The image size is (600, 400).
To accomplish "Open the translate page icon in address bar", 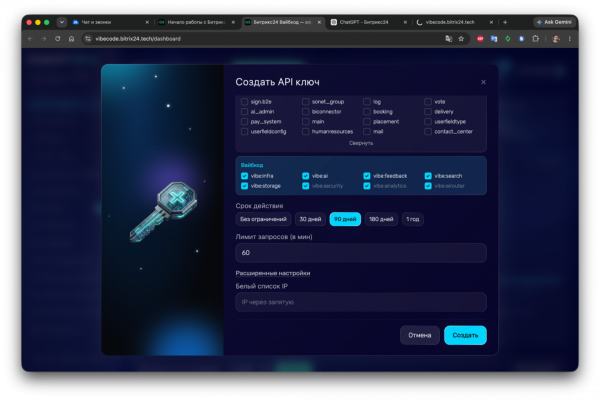I will pyautogui.click(x=448, y=39).
